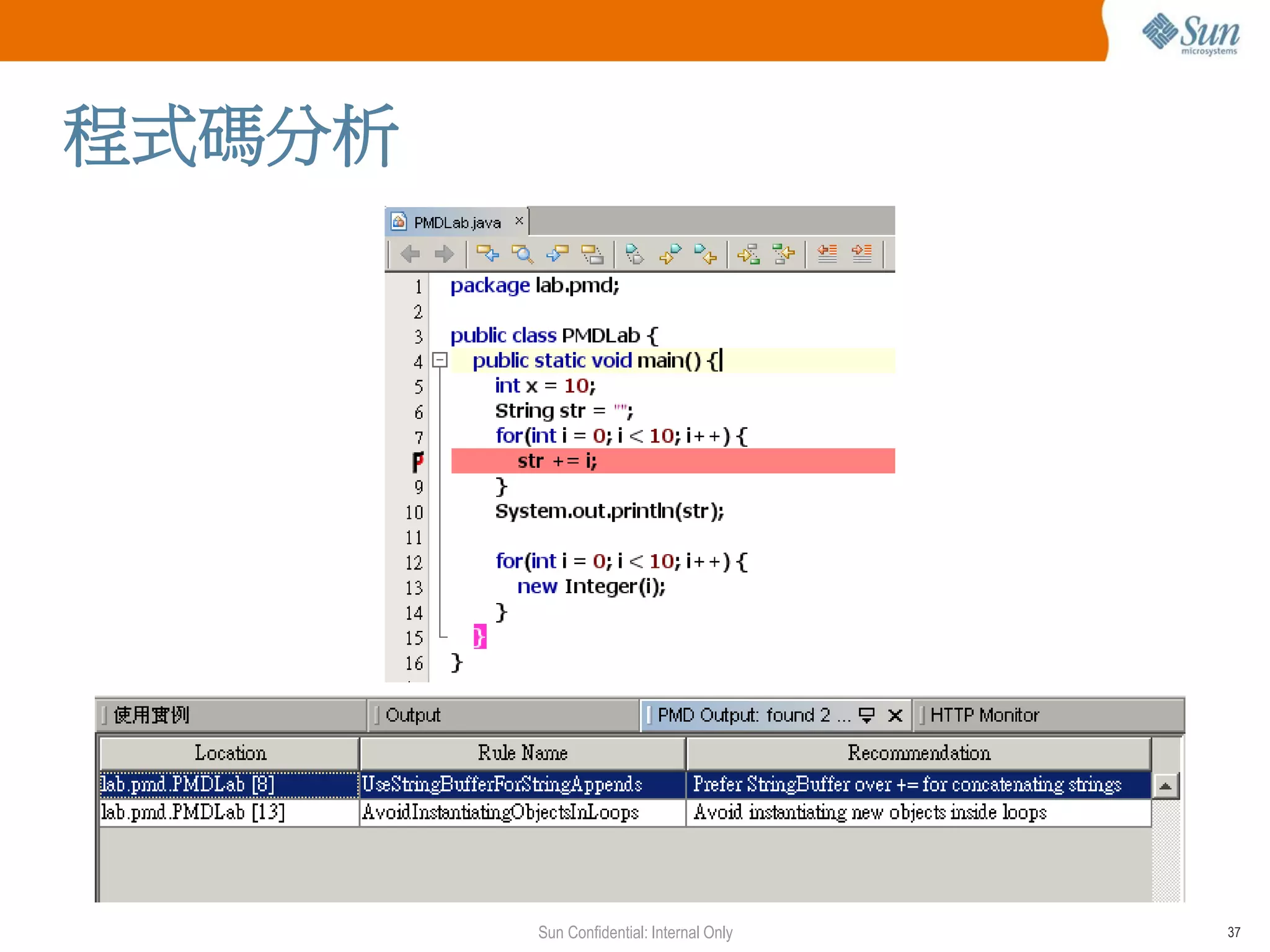Click the bookmark icon with arrow at lower left

pyautogui.click(x=670, y=253)
